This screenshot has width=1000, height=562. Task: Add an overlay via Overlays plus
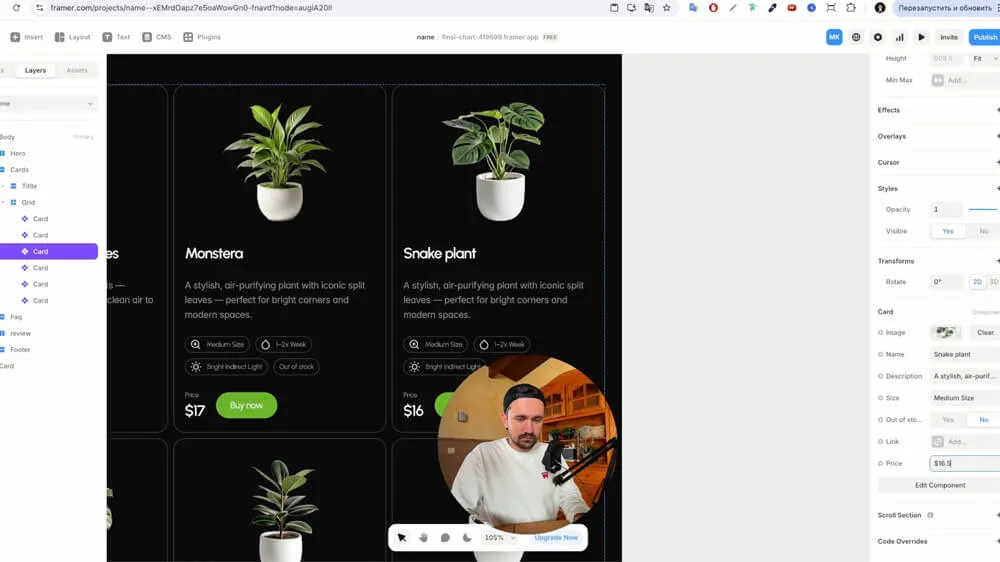(x=997, y=137)
